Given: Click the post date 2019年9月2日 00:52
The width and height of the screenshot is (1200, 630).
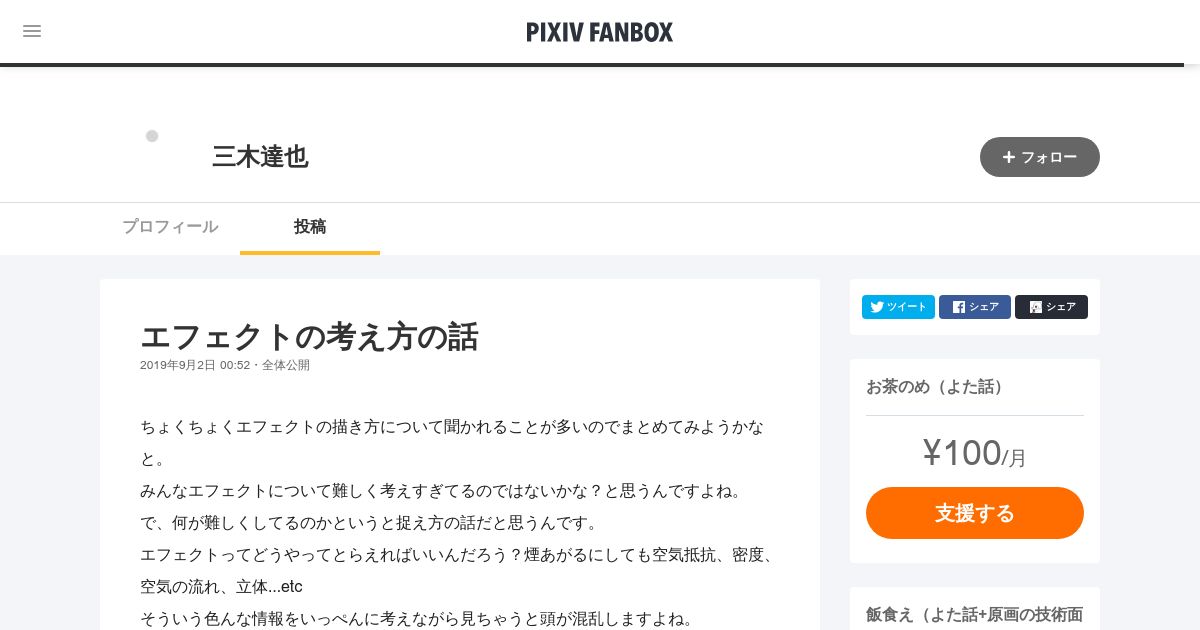Looking at the screenshot, I should click(x=195, y=365).
